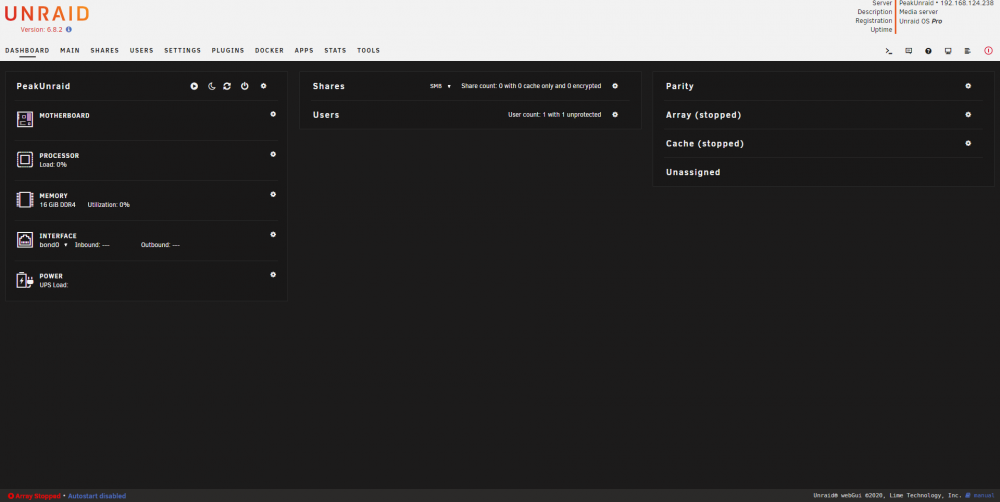
Task: Open the bond0 interface dropdown
Action: point(54,245)
